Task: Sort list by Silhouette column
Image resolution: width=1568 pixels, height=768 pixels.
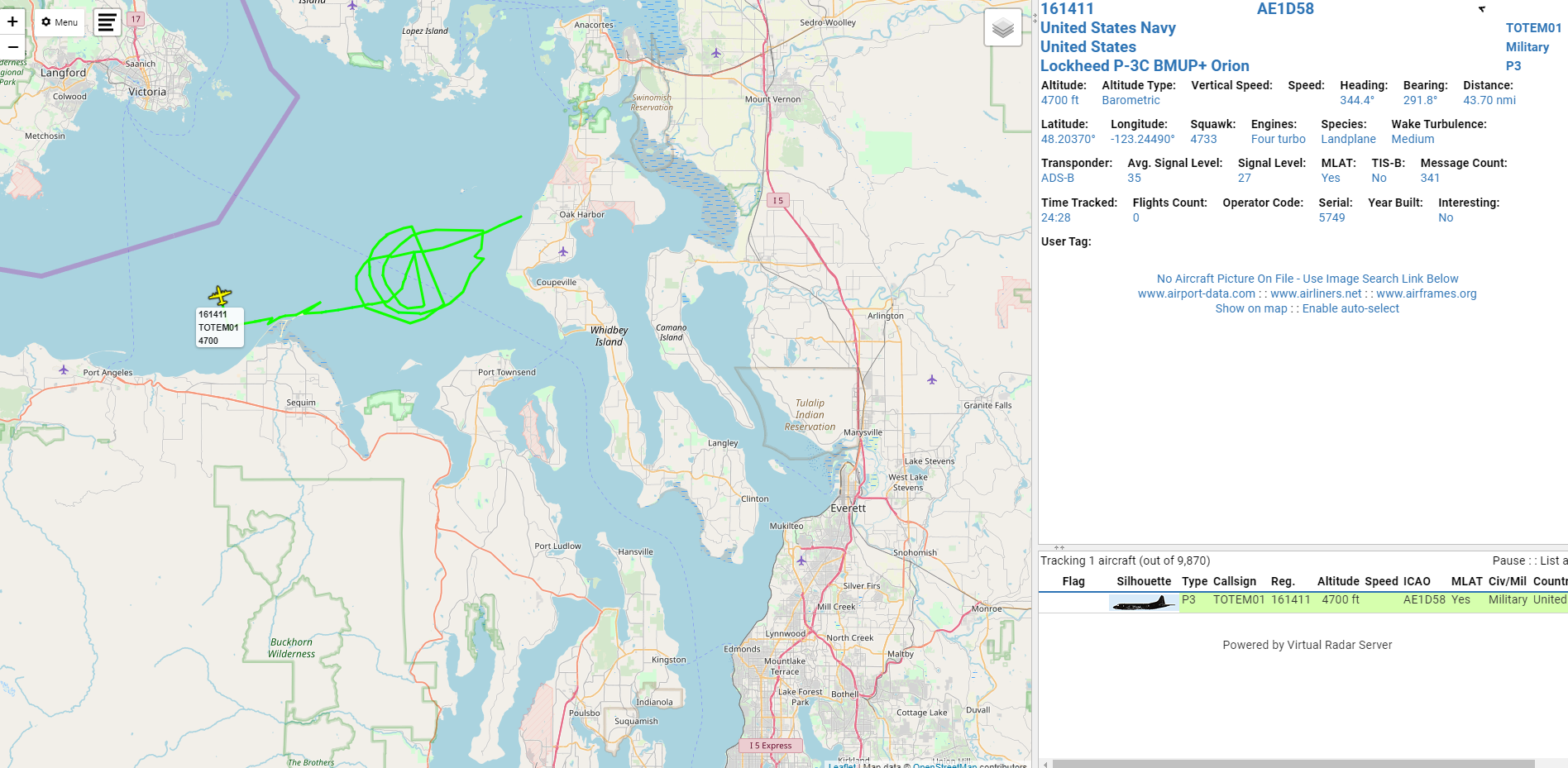Action: 1144,581
